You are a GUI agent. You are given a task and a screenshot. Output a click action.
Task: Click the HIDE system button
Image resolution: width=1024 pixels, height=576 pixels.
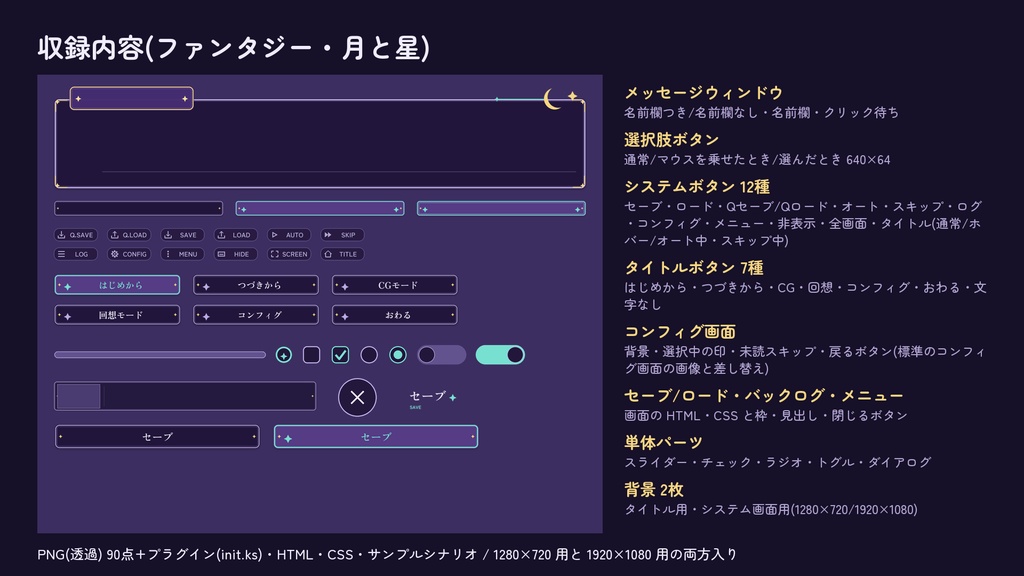pos(236,254)
